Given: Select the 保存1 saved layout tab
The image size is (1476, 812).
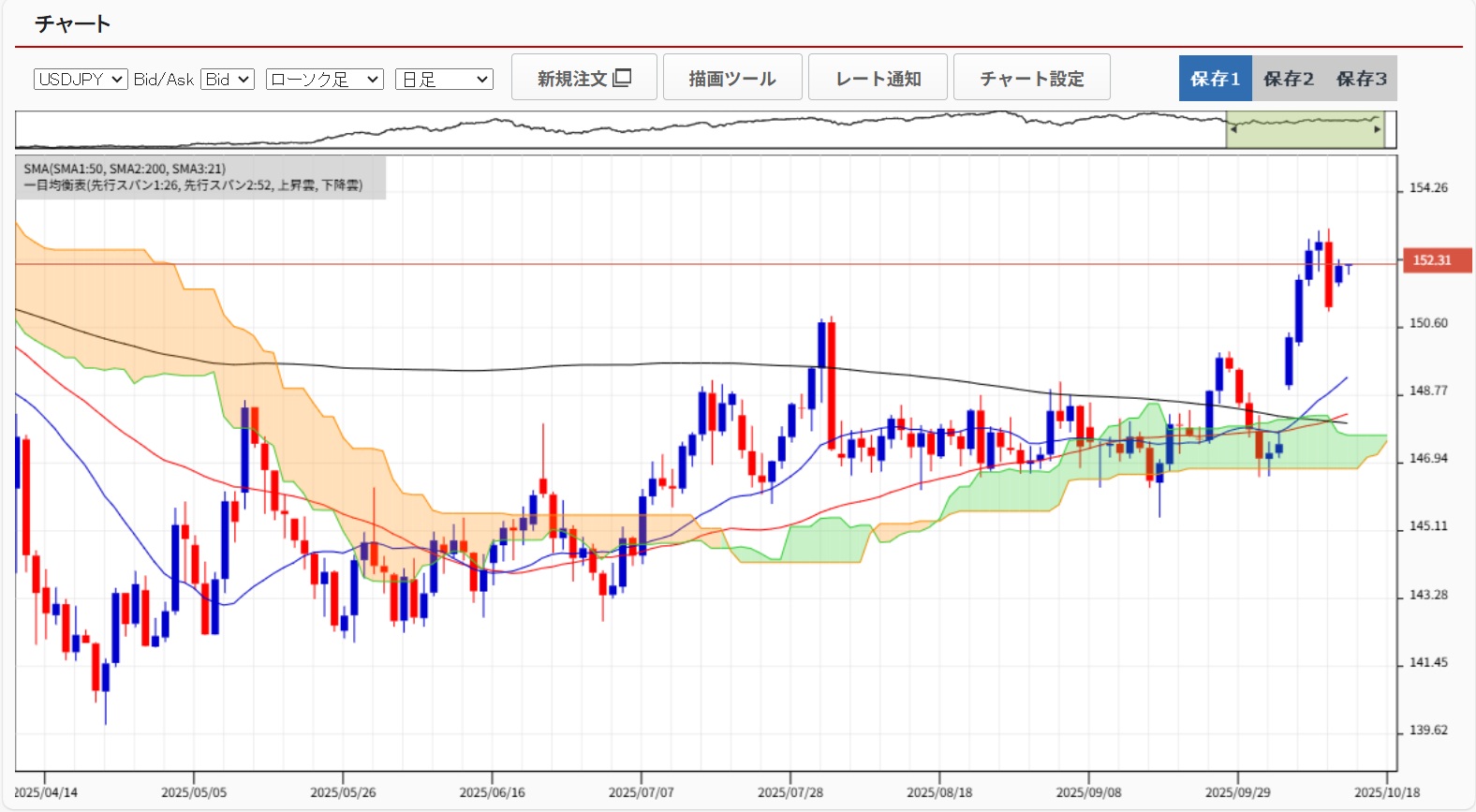Looking at the screenshot, I should coord(1215,79).
